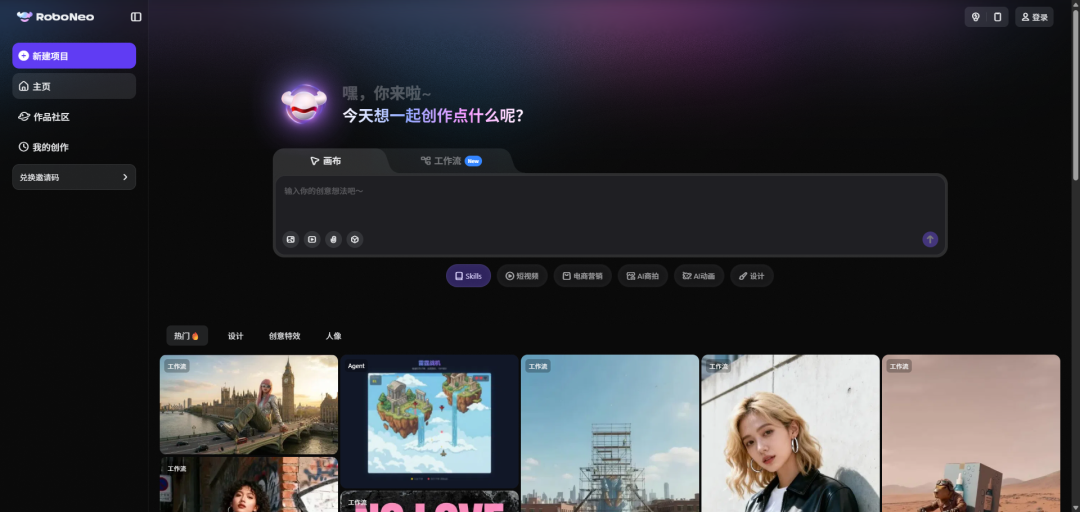
Task: Click the lightbulb icon in top bar
Action: pyautogui.click(x=976, y=17)
